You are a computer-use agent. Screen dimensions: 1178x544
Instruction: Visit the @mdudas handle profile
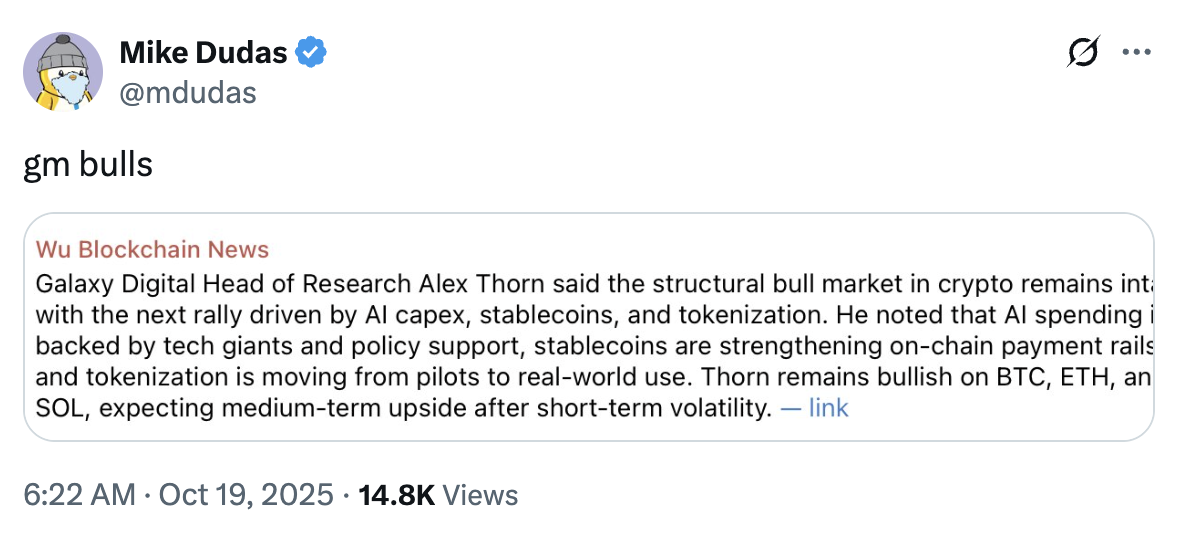coord(188,93)
